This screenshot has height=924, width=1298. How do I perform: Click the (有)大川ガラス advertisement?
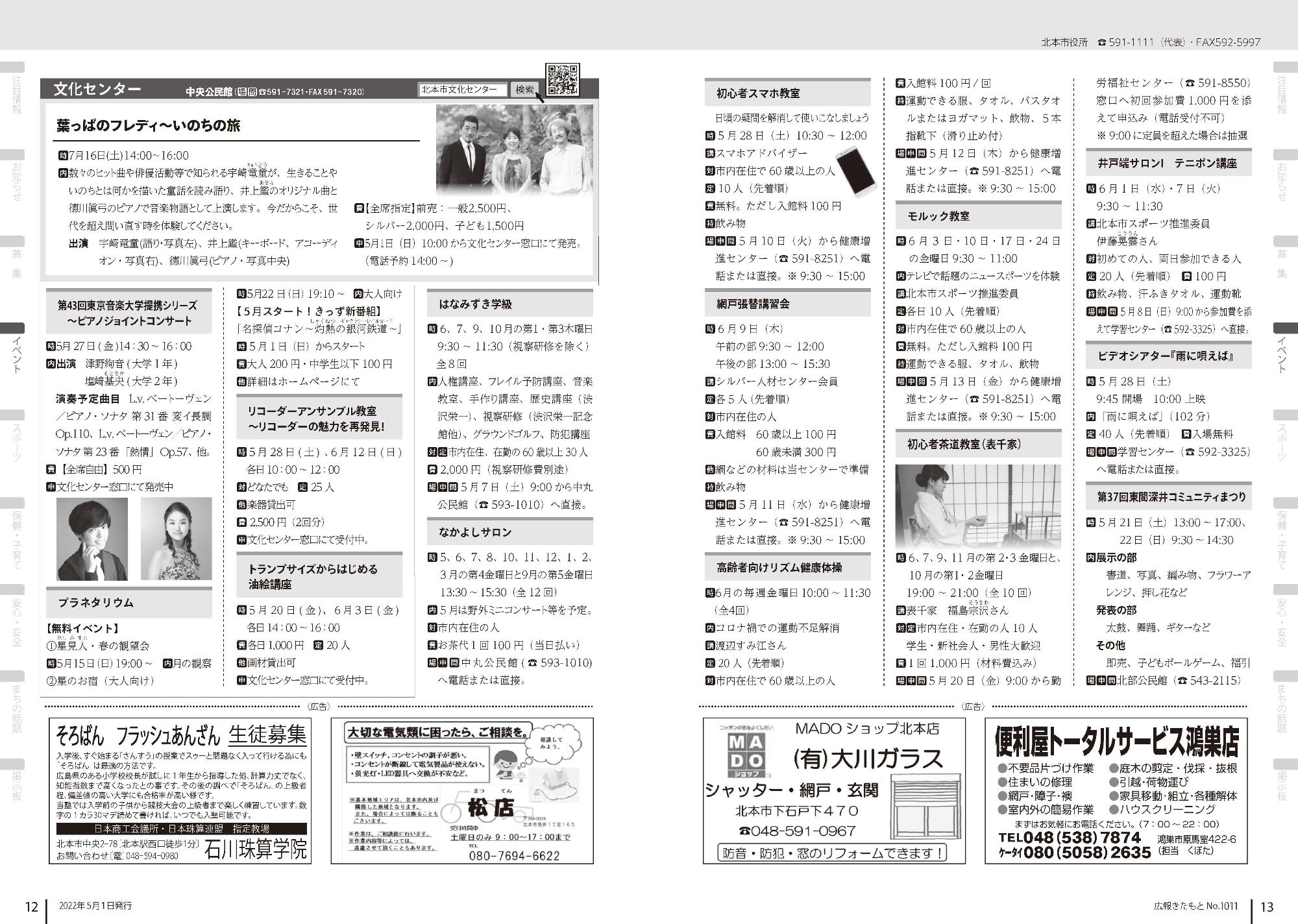coord(834,791)
